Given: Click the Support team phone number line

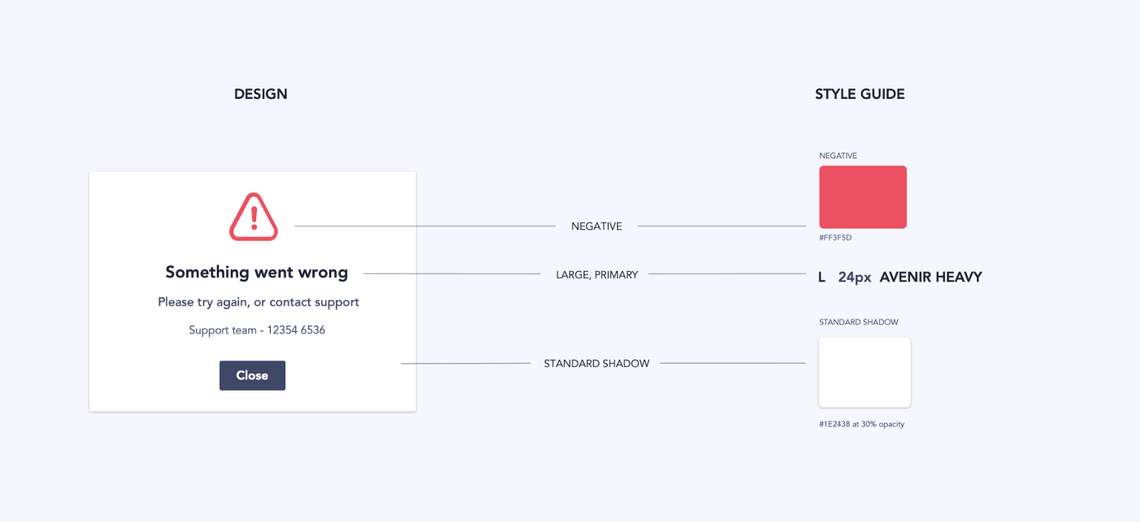Looking at the screenshot, I should 257,330.
